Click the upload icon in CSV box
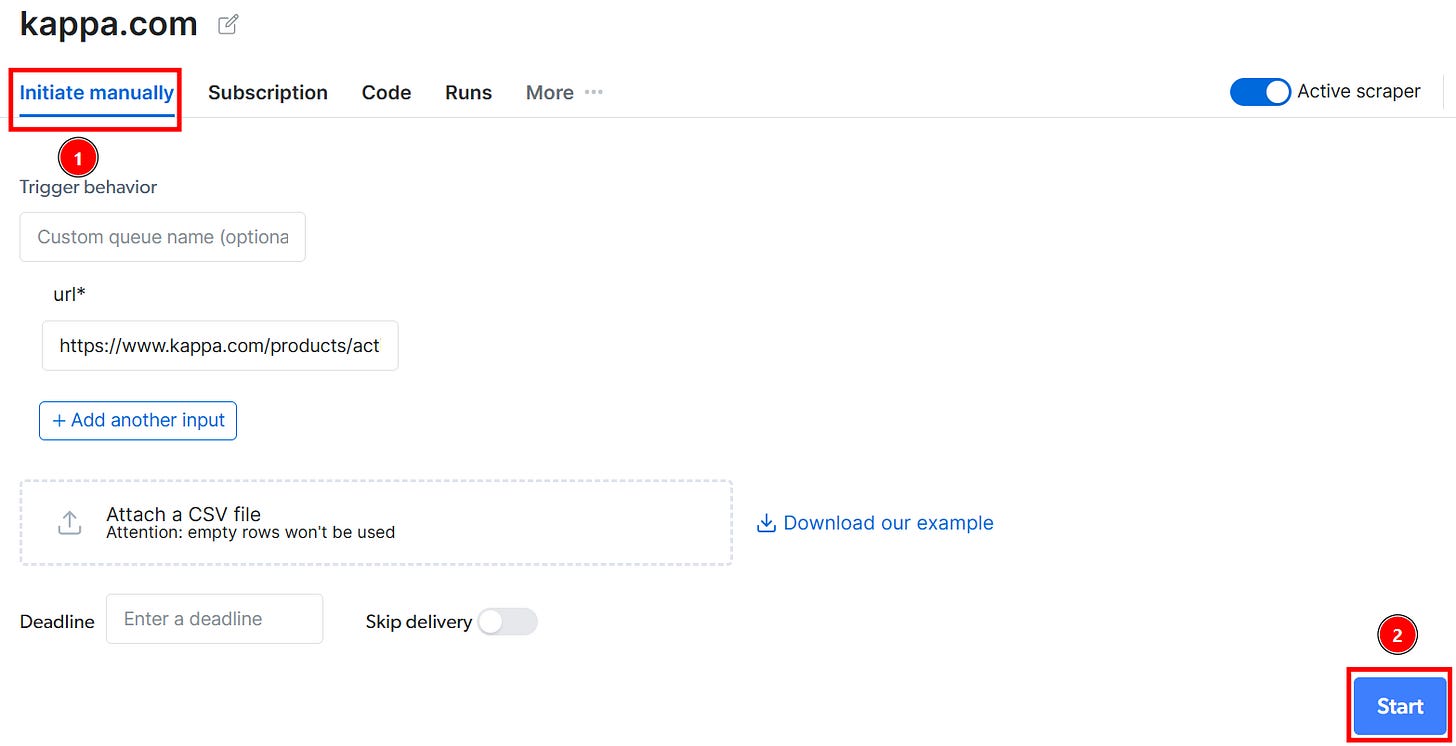The width and height of the screenshot is (1456, 746). coord(69,522)
